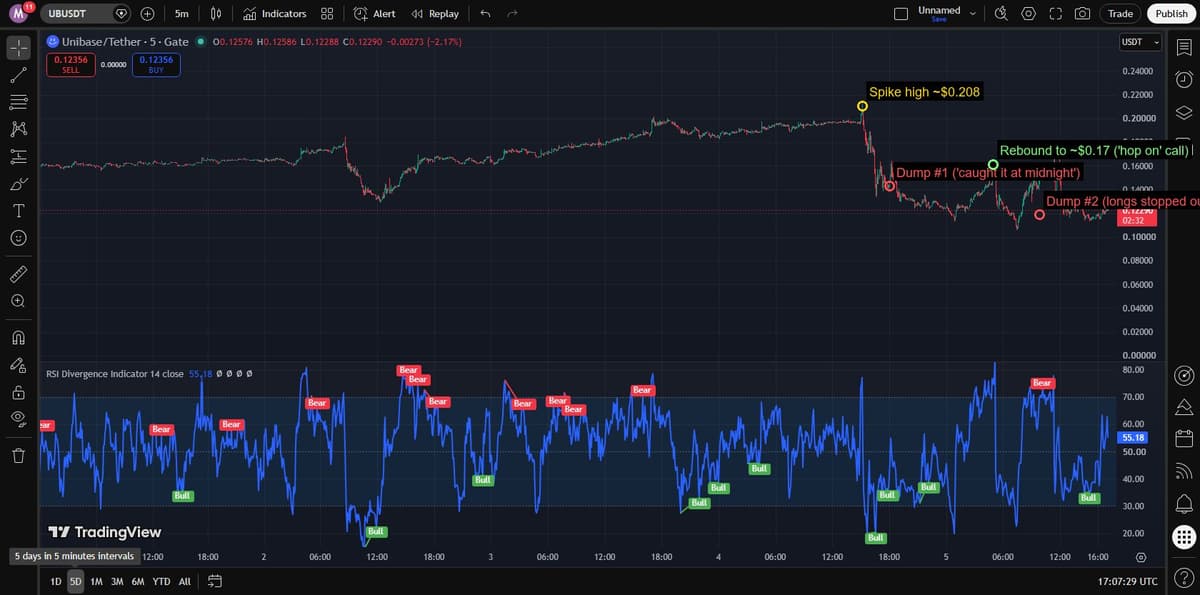Viewport: 1200px width, 595px height.
Task: Select the Text annotation tool
Action: pyautogui.click(x=17, y=211)
